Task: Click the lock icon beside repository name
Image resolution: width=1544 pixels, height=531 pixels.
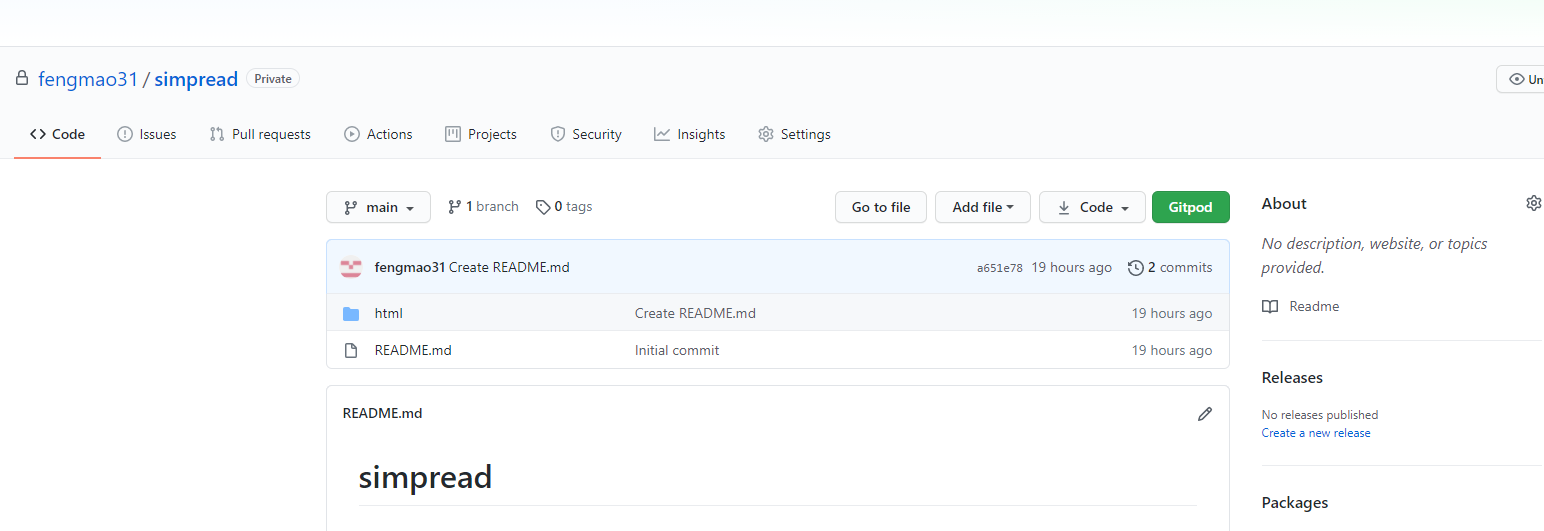Action: [22, 78]
